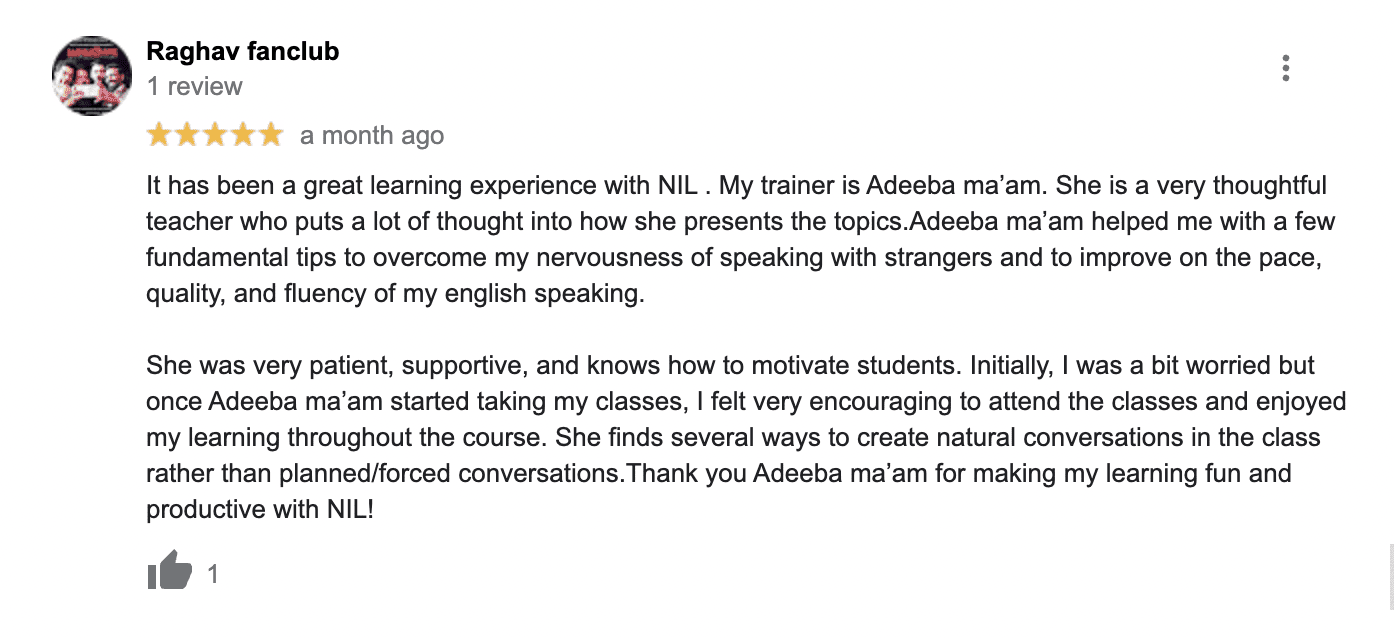Click the "a month ago" timestamp

pyautogui.click(x=372, y=136)
